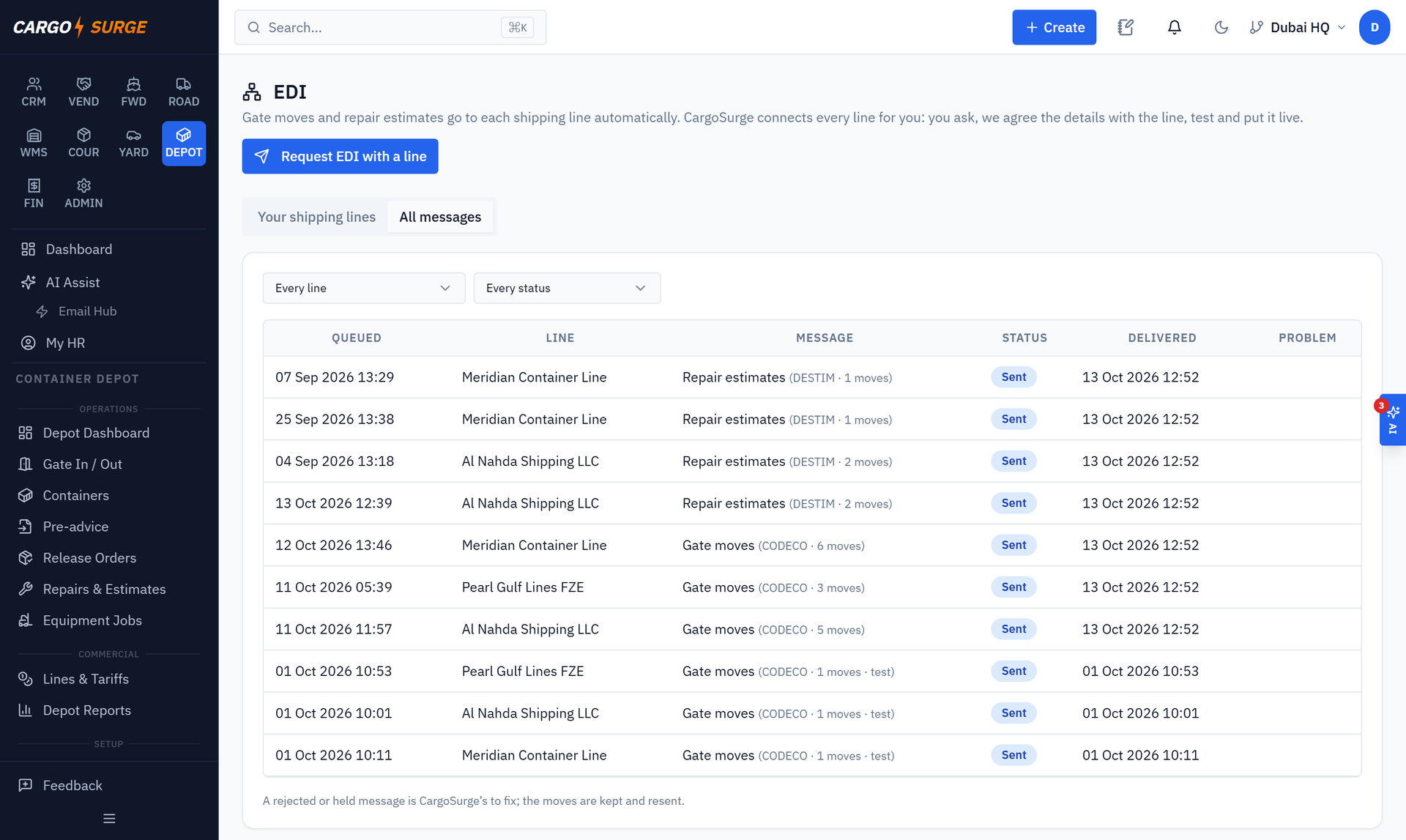Switch to Your shipping lines tab

pyautogui.click(x=316, y=217)
